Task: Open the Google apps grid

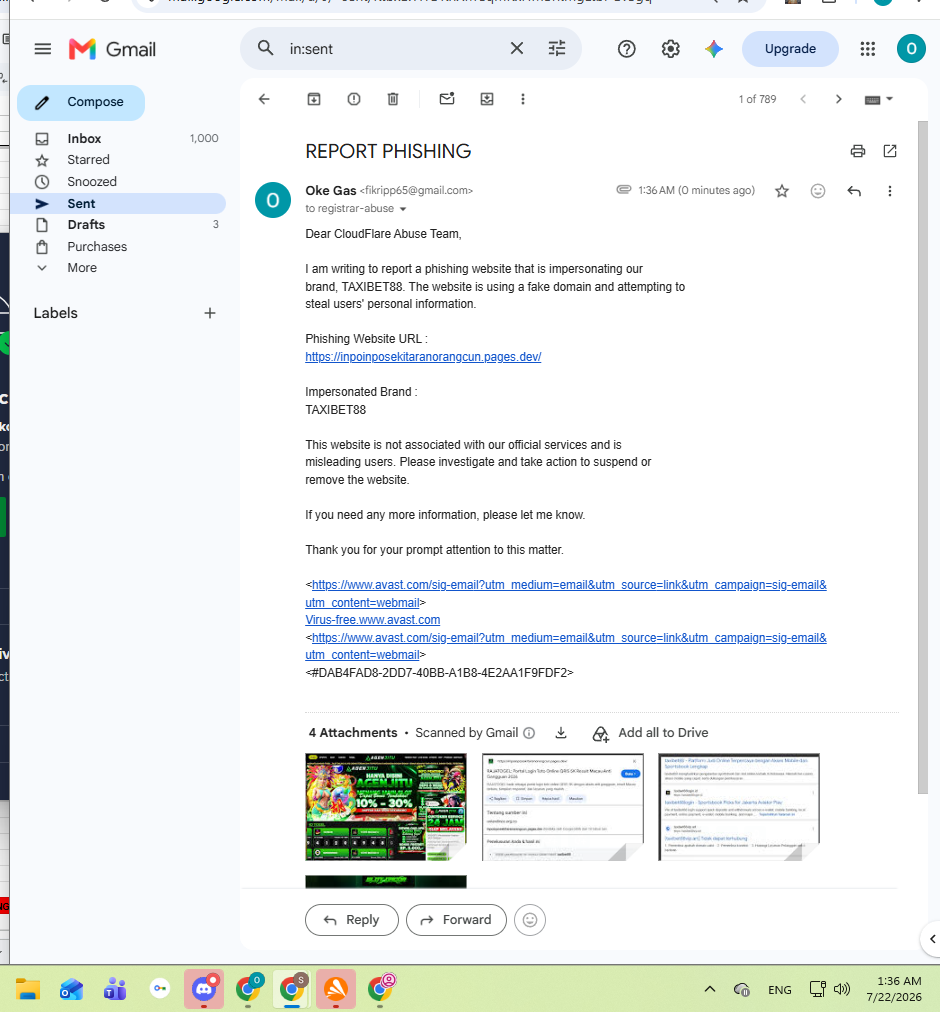Action: [867, 49]
